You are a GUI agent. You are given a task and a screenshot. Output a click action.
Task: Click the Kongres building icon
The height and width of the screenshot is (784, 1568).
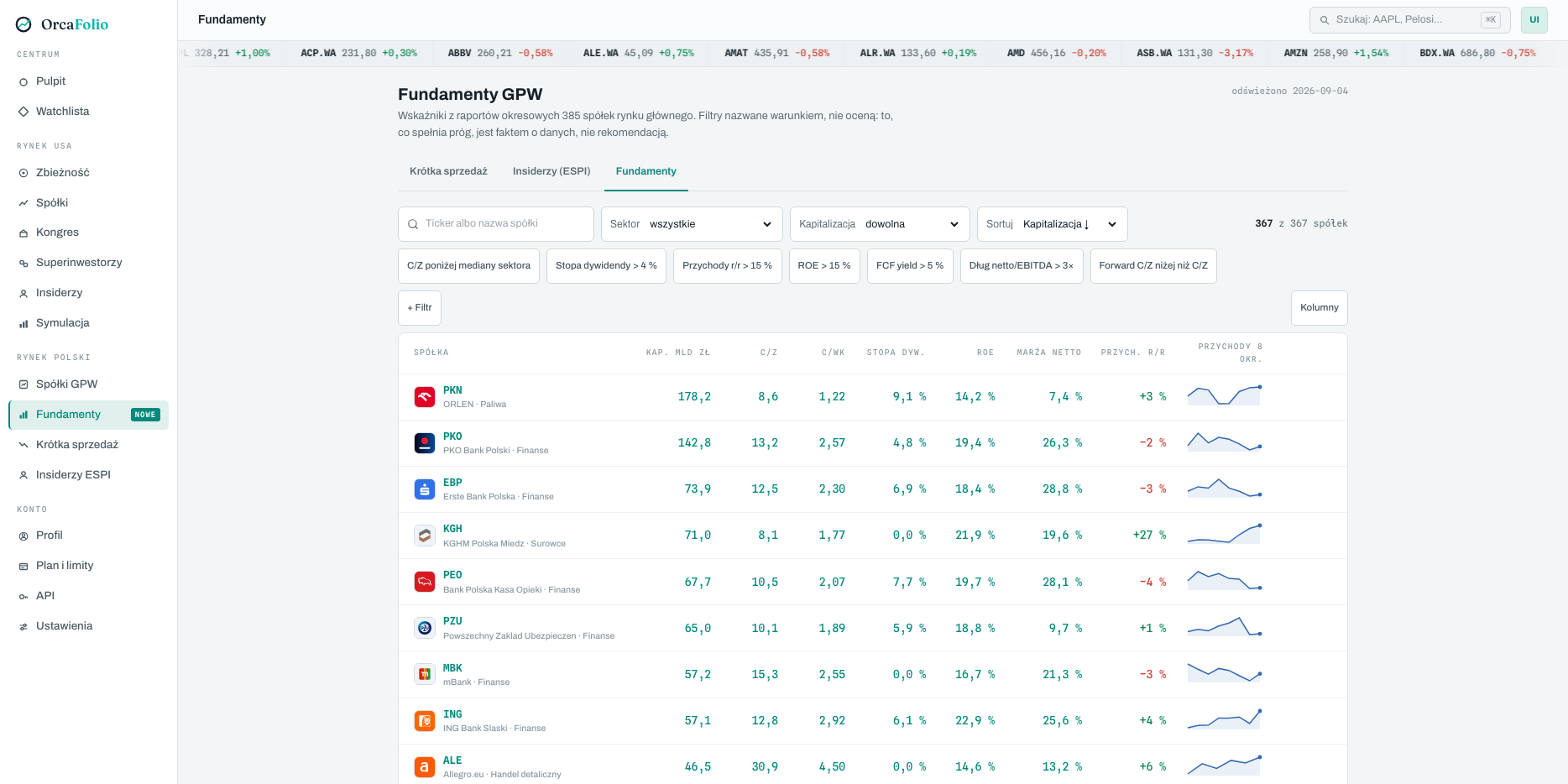(x=24, y=233)
